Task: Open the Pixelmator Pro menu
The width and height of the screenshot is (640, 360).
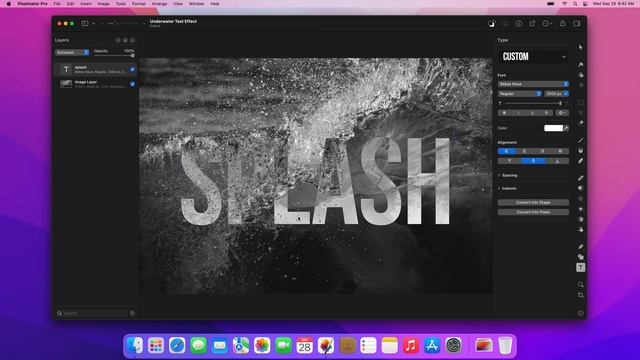Action: pos(32,4)
